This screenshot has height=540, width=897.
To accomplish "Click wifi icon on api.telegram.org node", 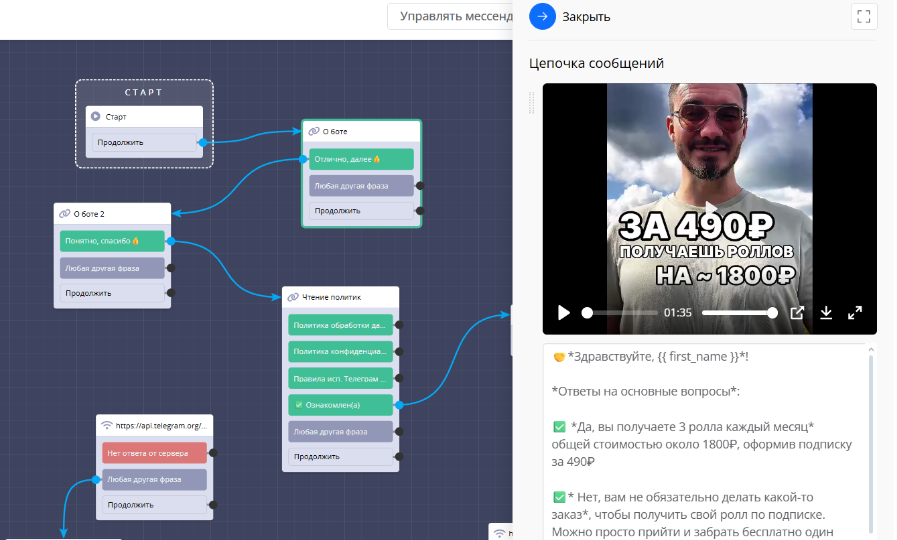I will click(107, 425).
